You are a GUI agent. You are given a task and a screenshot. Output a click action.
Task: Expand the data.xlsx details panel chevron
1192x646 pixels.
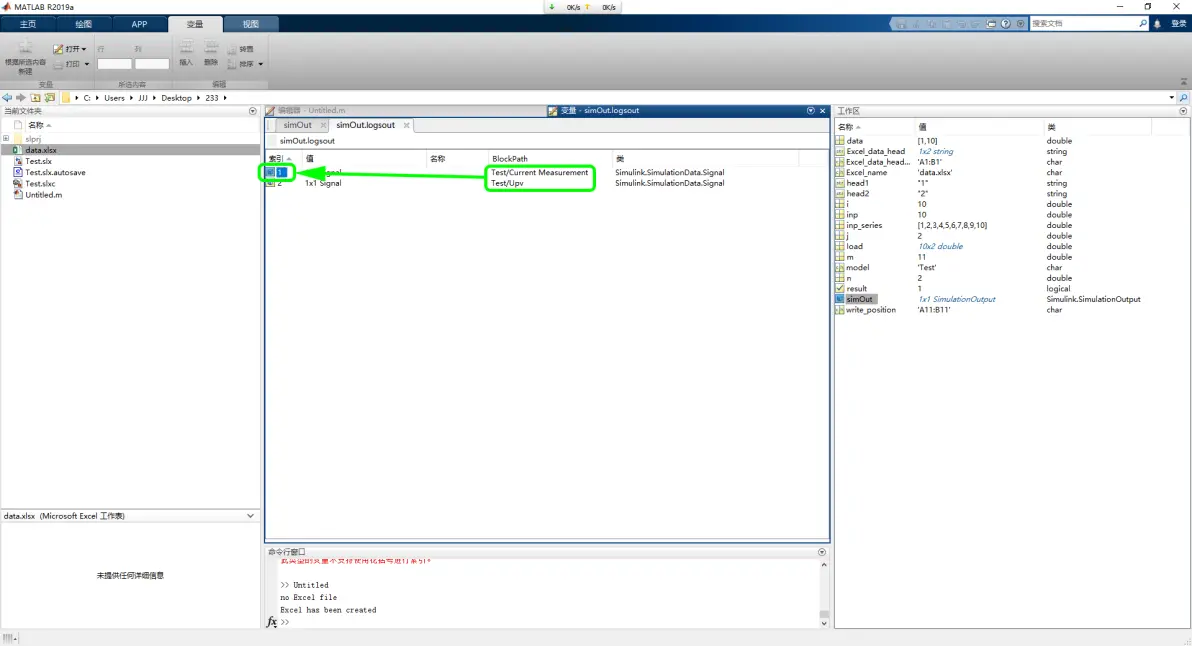(x=250, y=516)
